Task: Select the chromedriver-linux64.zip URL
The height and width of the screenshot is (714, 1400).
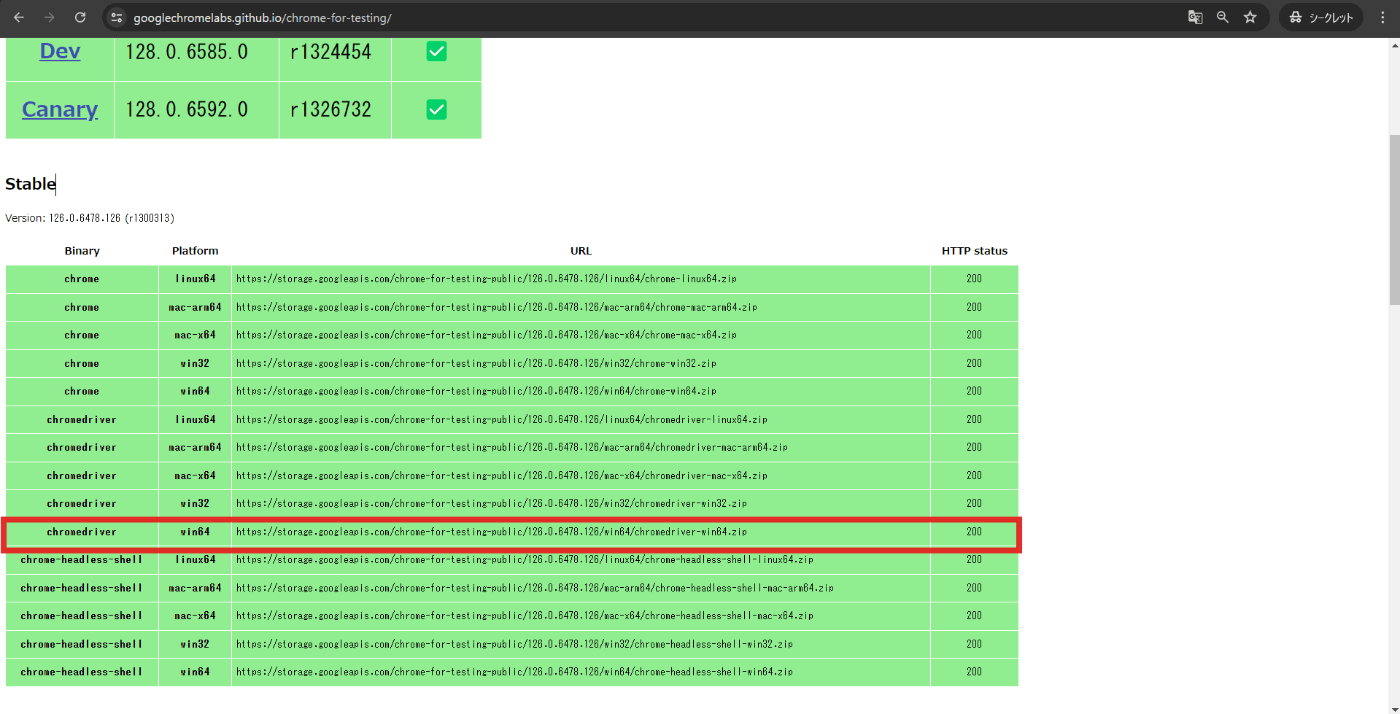Action: pos(501,419)
